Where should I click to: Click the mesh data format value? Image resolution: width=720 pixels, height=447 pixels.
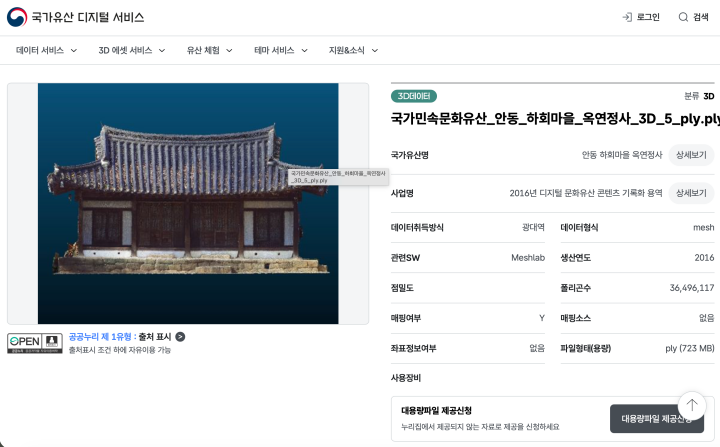click(703, 227)
